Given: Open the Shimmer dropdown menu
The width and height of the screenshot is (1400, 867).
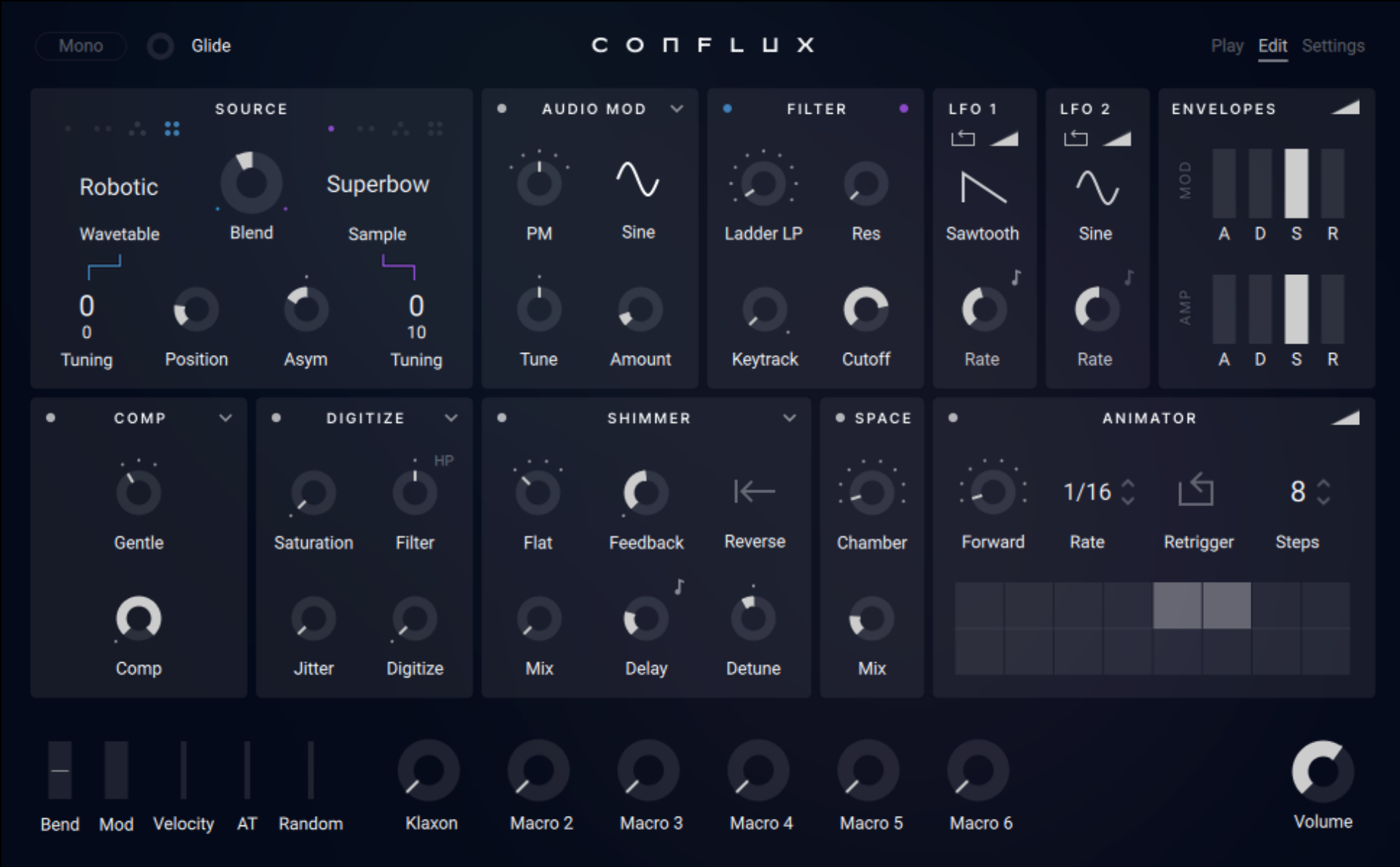Looking at the screenshot, I should point(791,418).
